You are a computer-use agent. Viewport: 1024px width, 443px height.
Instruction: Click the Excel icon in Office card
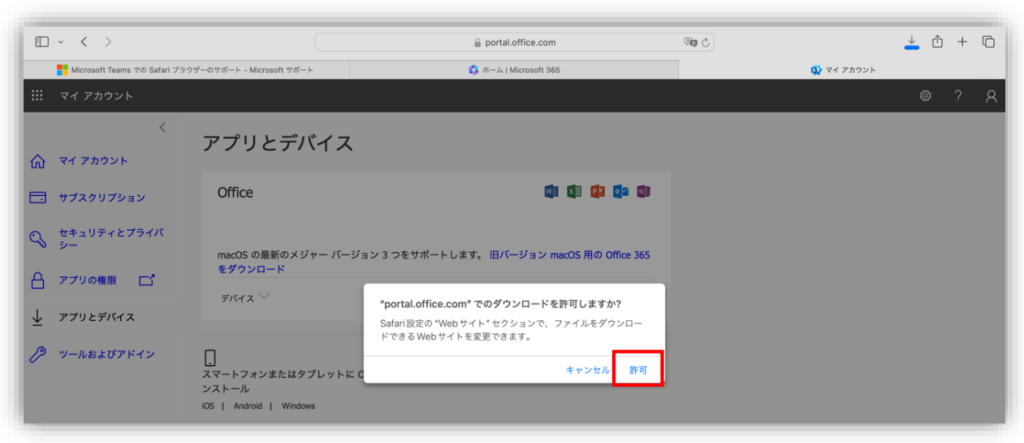574,191
